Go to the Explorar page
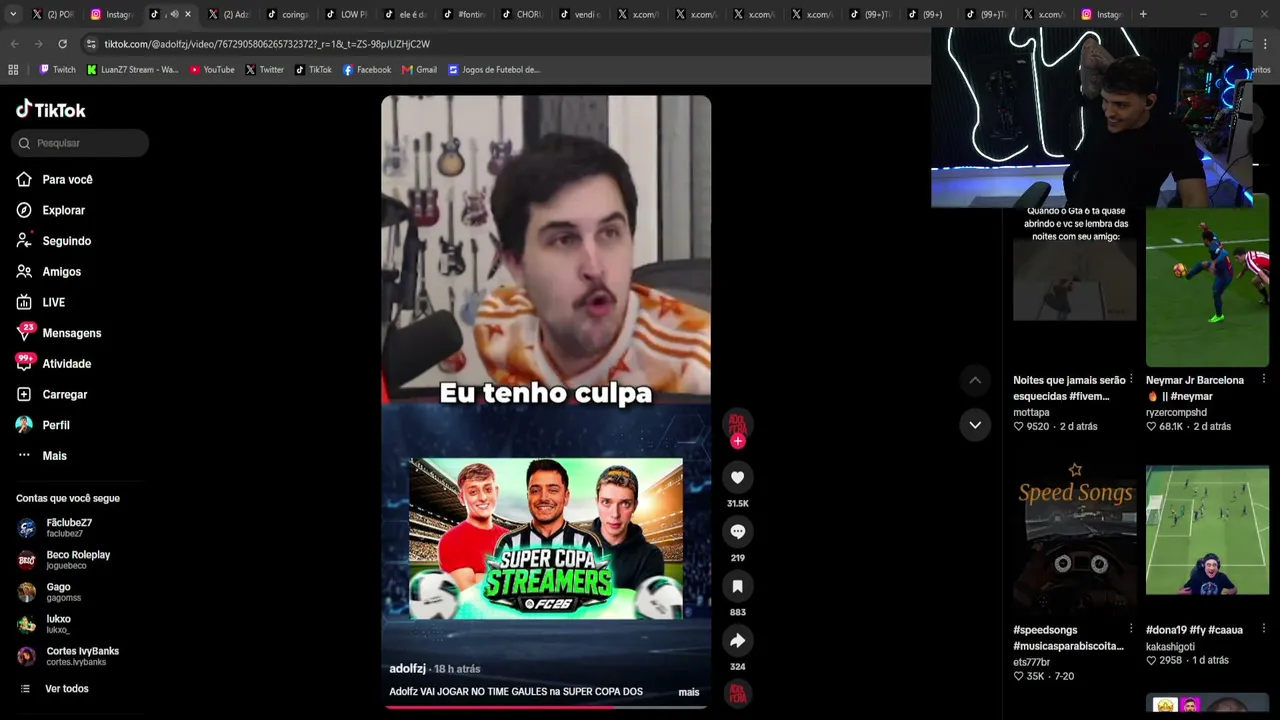The image size is (1280, 720). pyautogui.click(x=51, y=210)
